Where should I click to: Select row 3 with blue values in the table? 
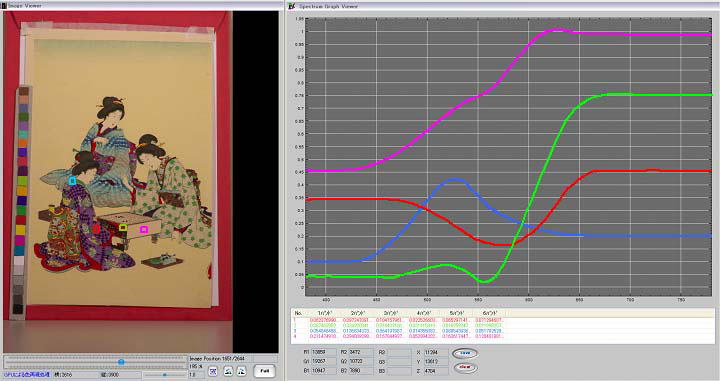pos(502,331)
